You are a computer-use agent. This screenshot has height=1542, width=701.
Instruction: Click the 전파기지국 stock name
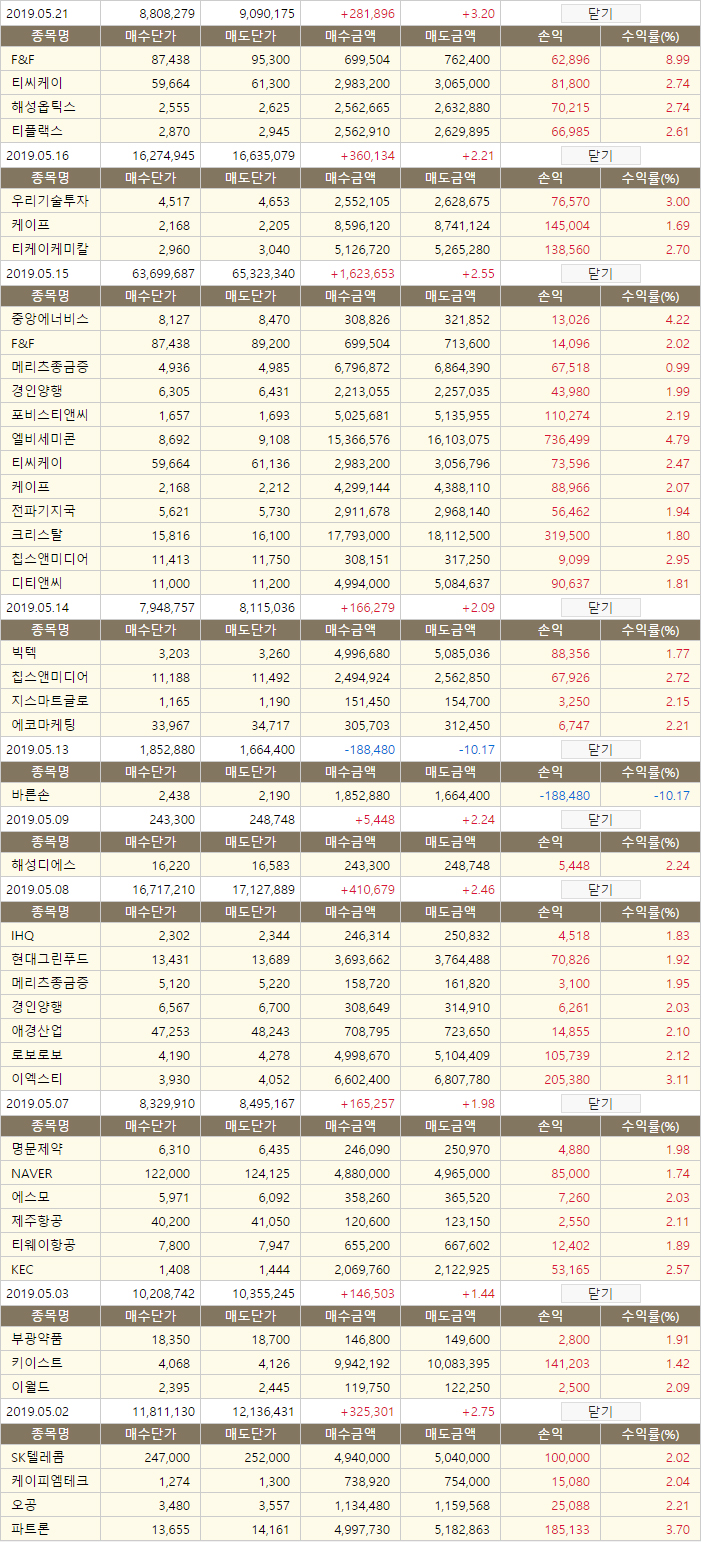(x=43, y=511)
